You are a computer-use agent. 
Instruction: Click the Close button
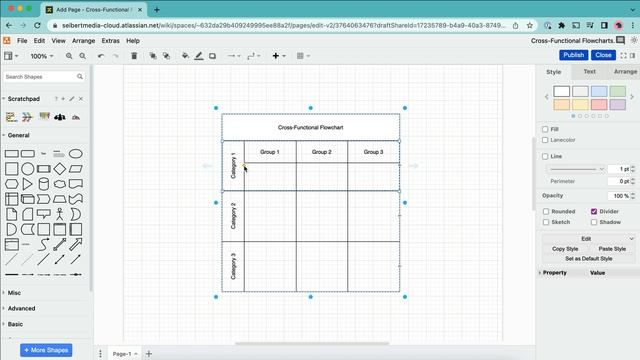pos(603,55)
